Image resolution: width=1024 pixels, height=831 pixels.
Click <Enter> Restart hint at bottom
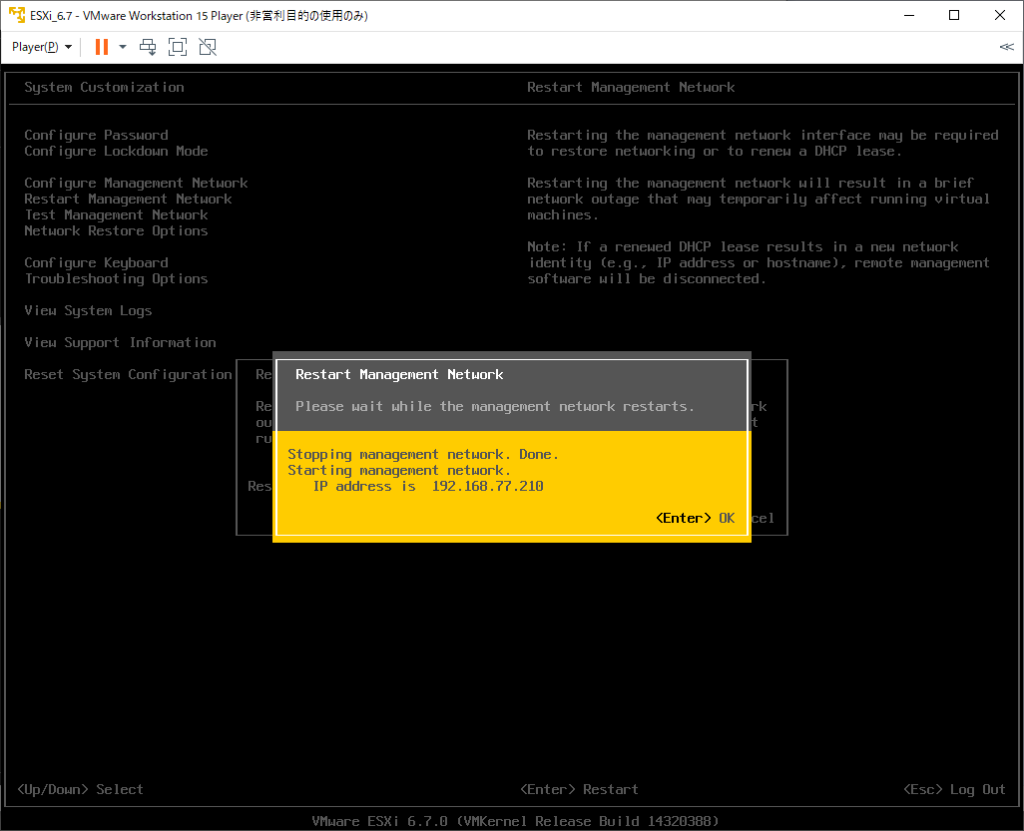[x=579, y=789]
